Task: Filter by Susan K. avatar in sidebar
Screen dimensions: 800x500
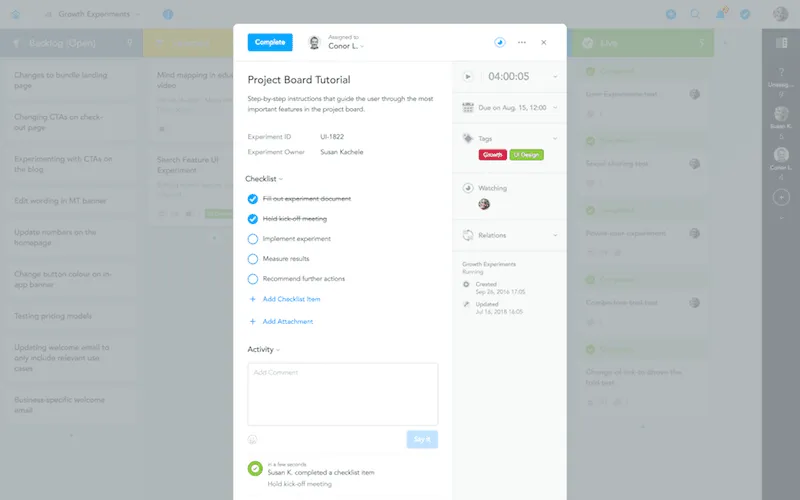Action: (x=781, y=114)
